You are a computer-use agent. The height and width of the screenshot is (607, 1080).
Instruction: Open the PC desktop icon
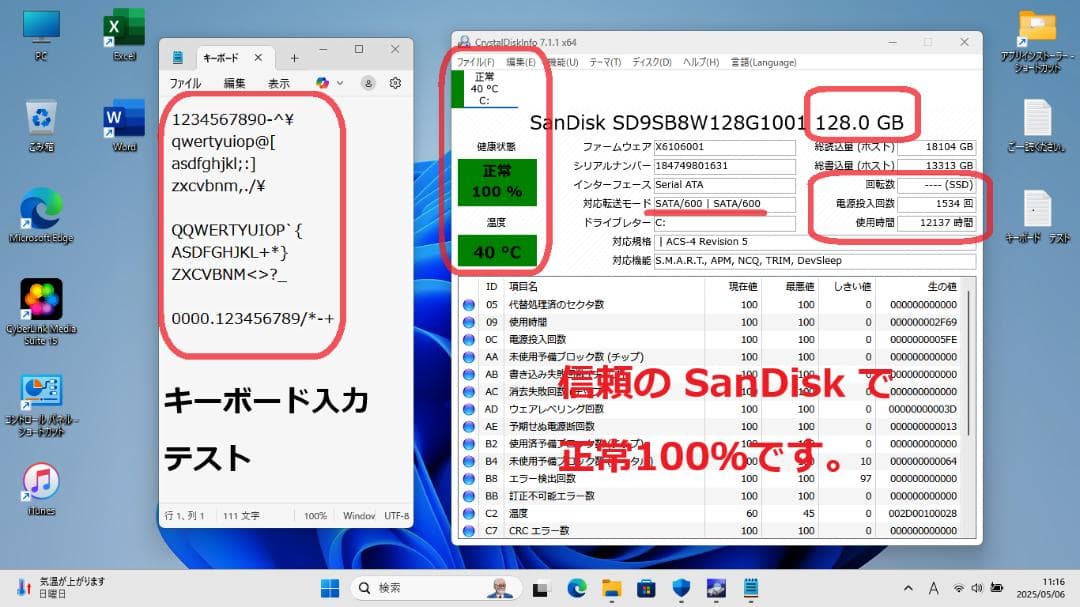tap(41, 34)
